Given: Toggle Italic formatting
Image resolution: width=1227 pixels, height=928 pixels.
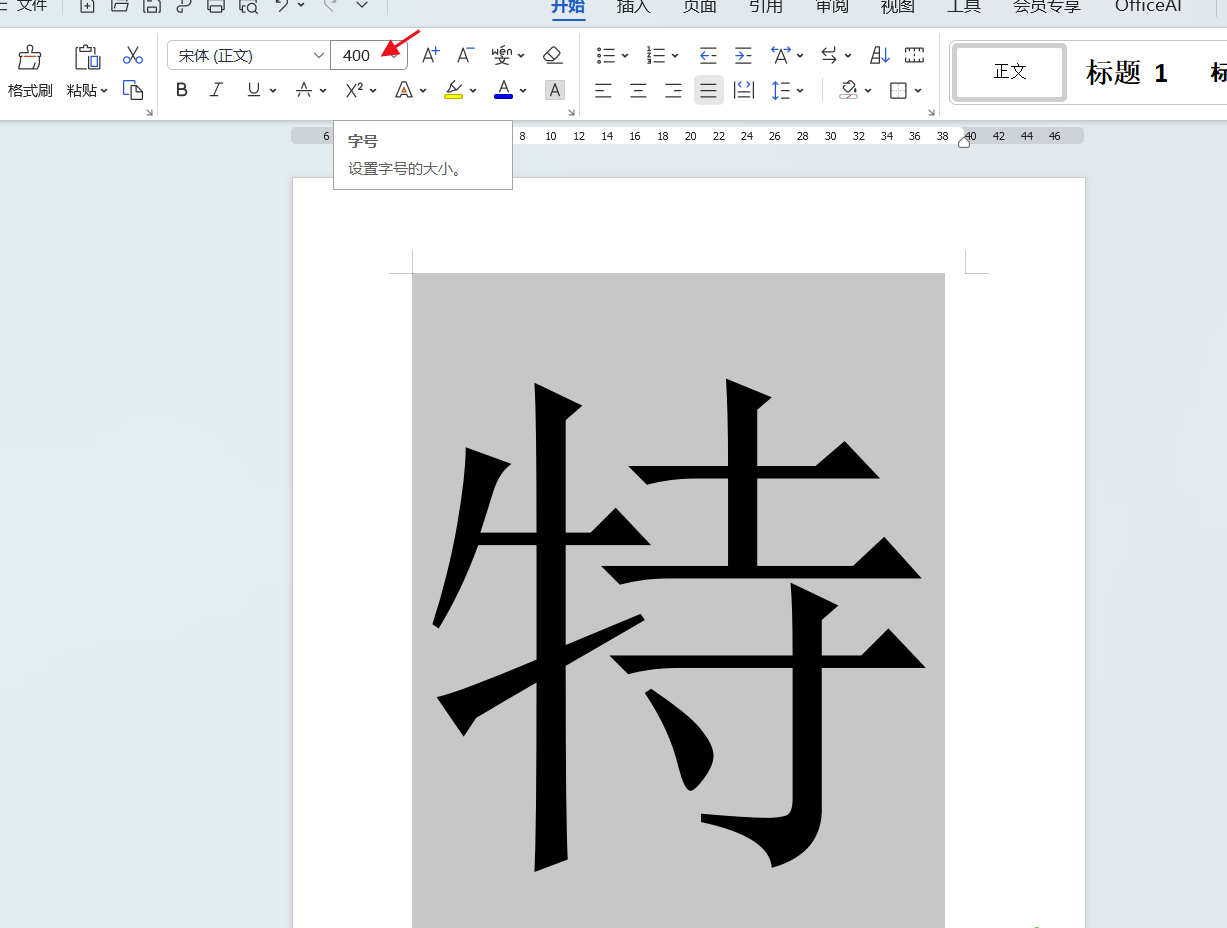Looking at the screenshot, I should coord(216,90).
